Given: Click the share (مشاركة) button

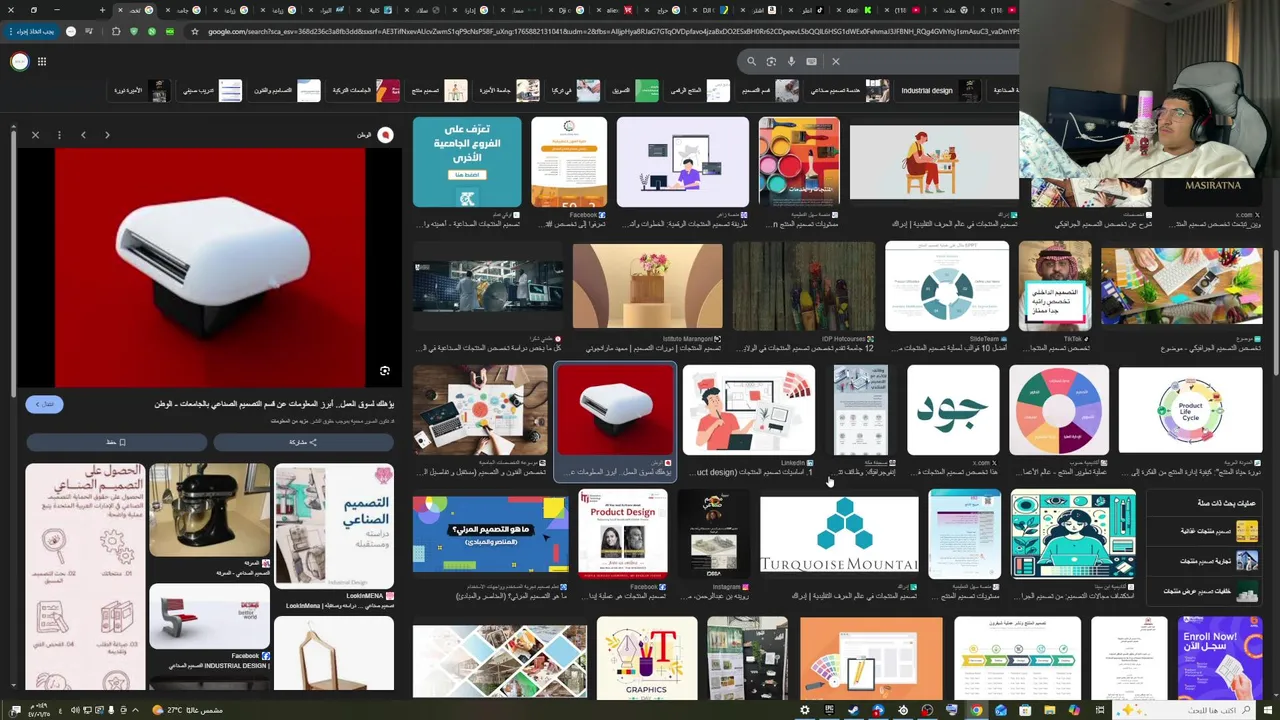Looking at the screenshot, I should point(303,442).
